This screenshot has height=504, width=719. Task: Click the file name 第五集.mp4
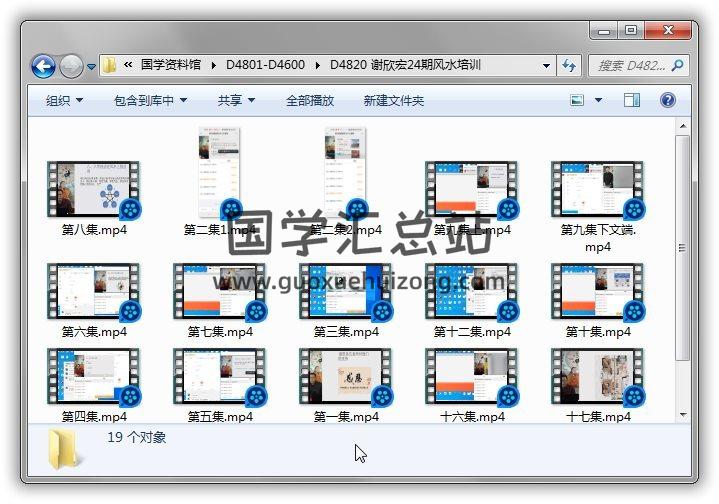tap(220, 416)
